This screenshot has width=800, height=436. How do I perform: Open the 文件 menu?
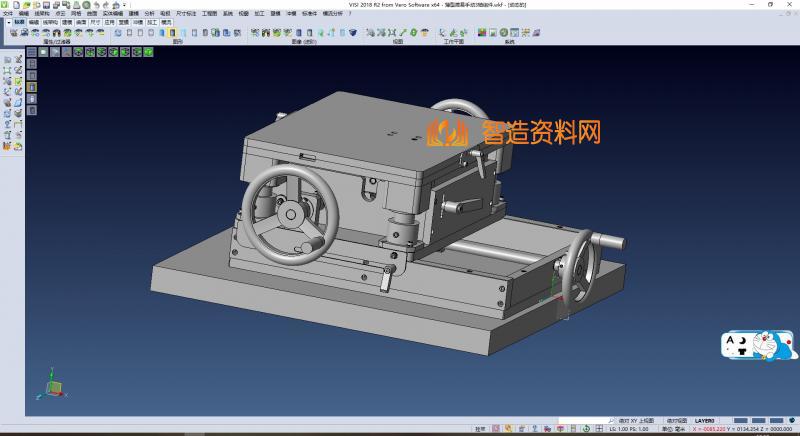8,12
